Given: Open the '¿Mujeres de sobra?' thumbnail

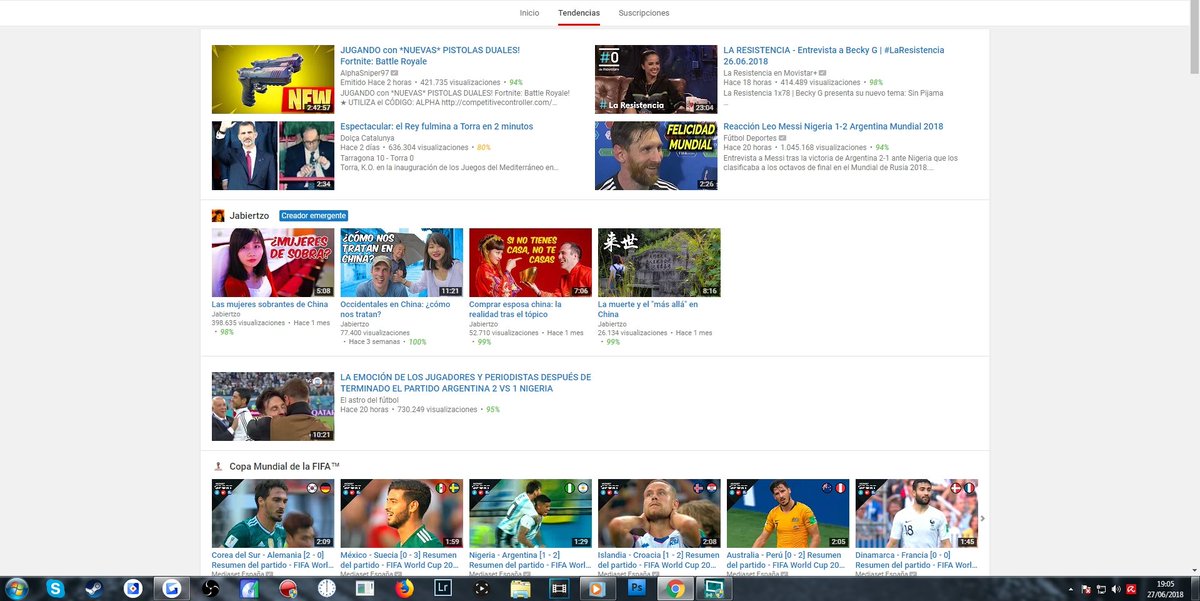Looking at the screenshot, I should 273,262.
